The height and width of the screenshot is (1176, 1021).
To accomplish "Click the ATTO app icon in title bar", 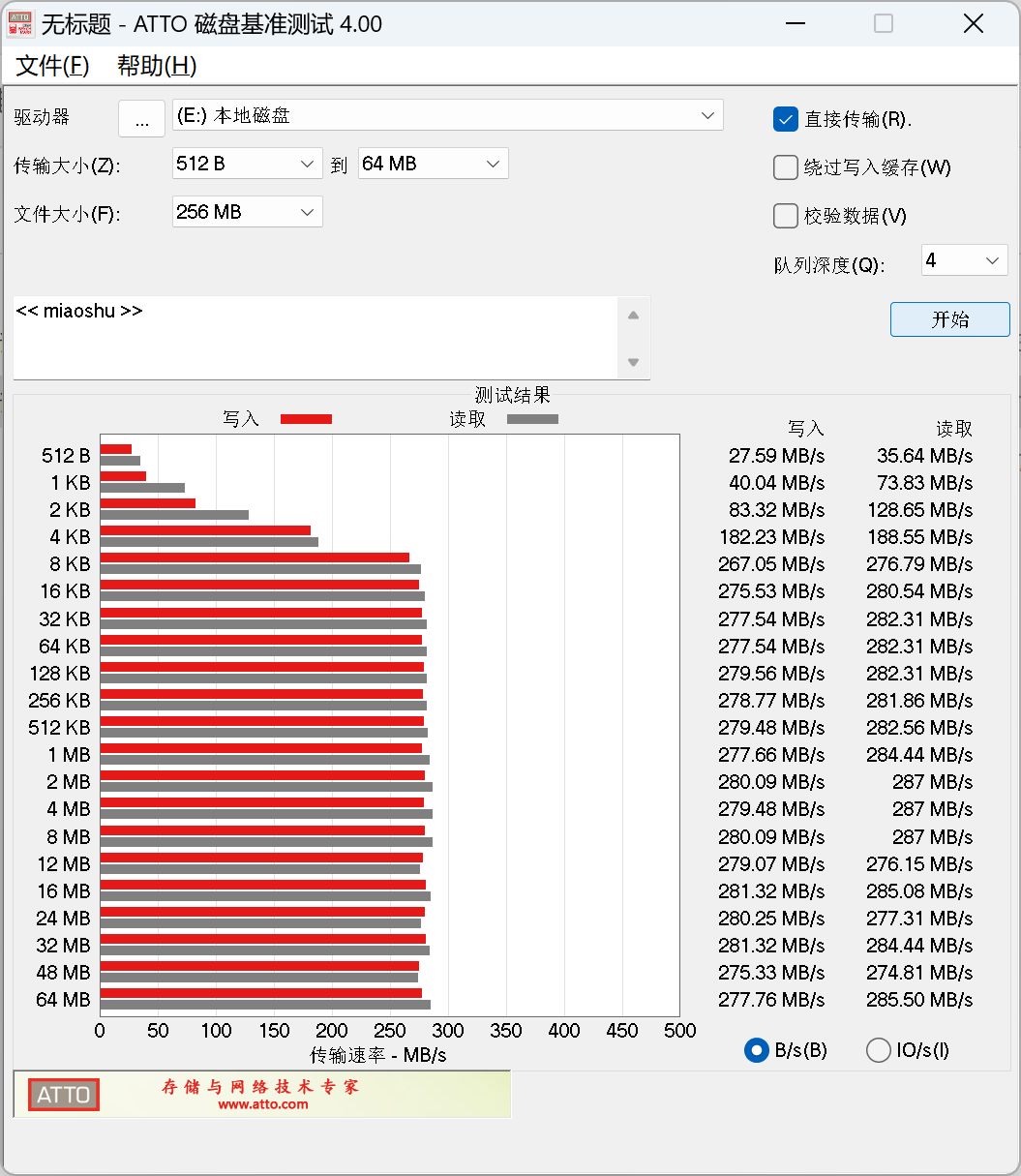I will 19,24.
